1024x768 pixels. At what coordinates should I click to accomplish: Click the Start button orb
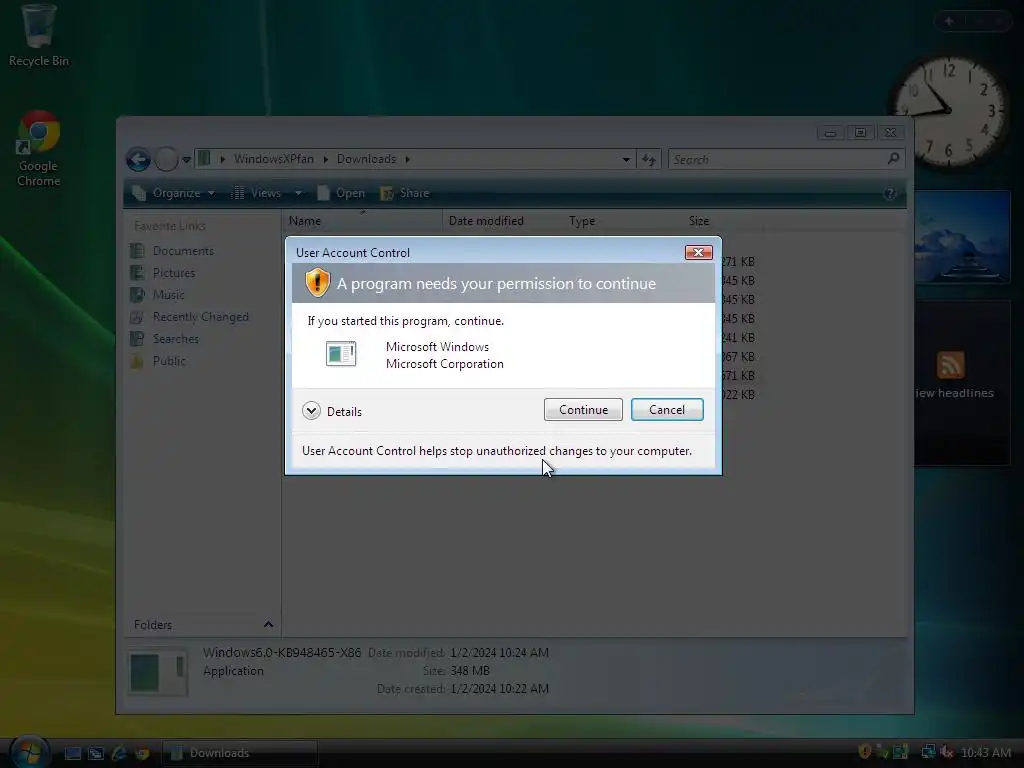click(x=29, y=751)
